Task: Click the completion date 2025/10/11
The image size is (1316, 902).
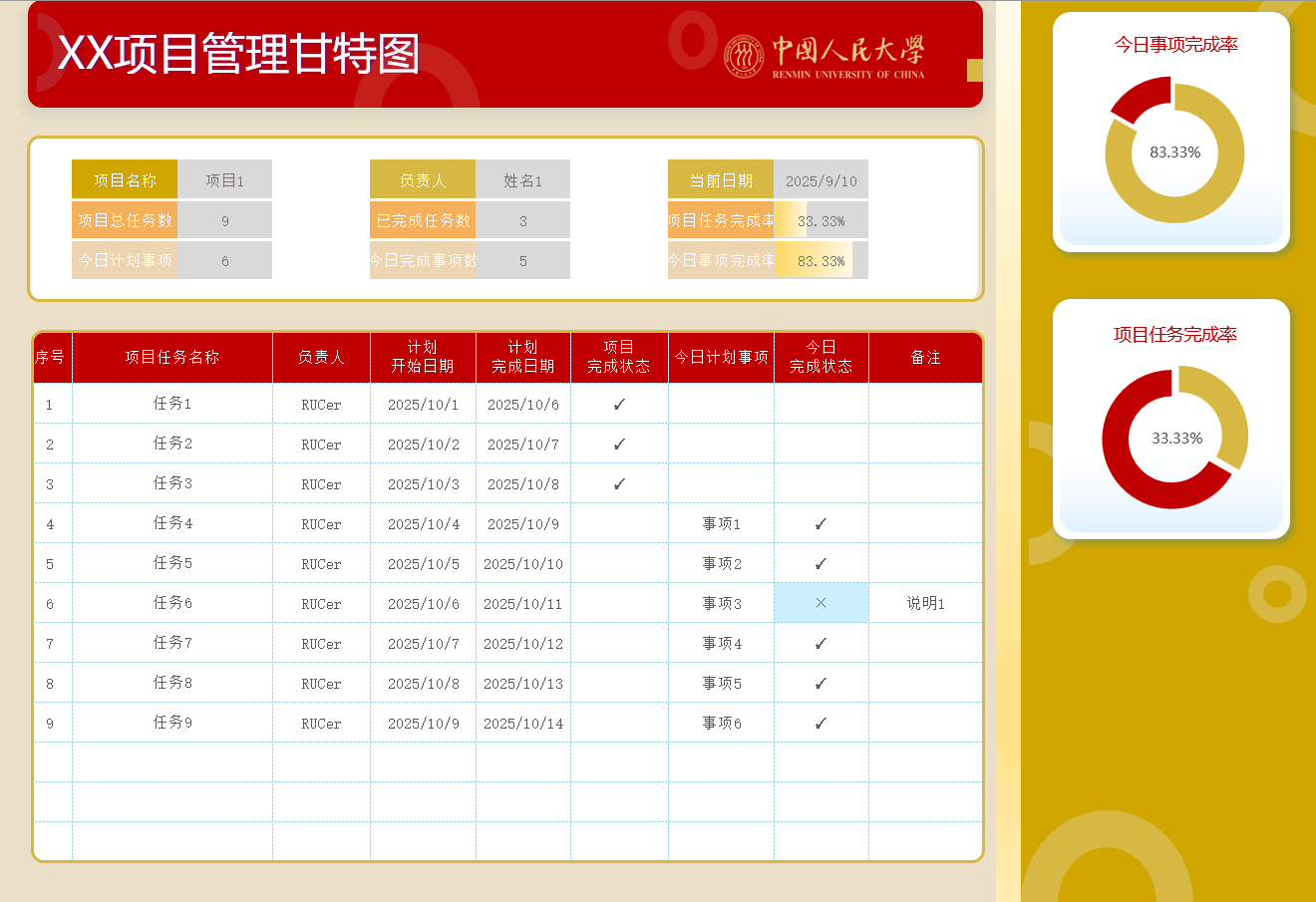Action: 523,603
